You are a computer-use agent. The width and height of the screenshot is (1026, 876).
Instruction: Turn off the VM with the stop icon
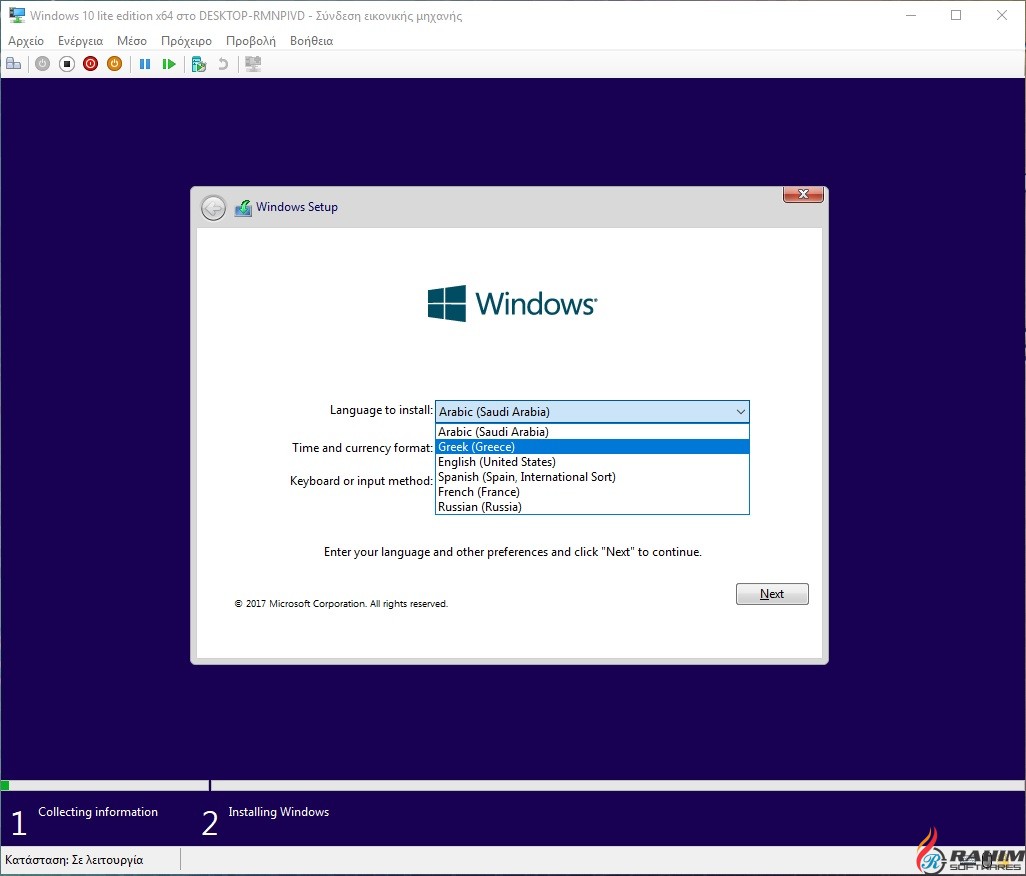(x=67, y=64)
